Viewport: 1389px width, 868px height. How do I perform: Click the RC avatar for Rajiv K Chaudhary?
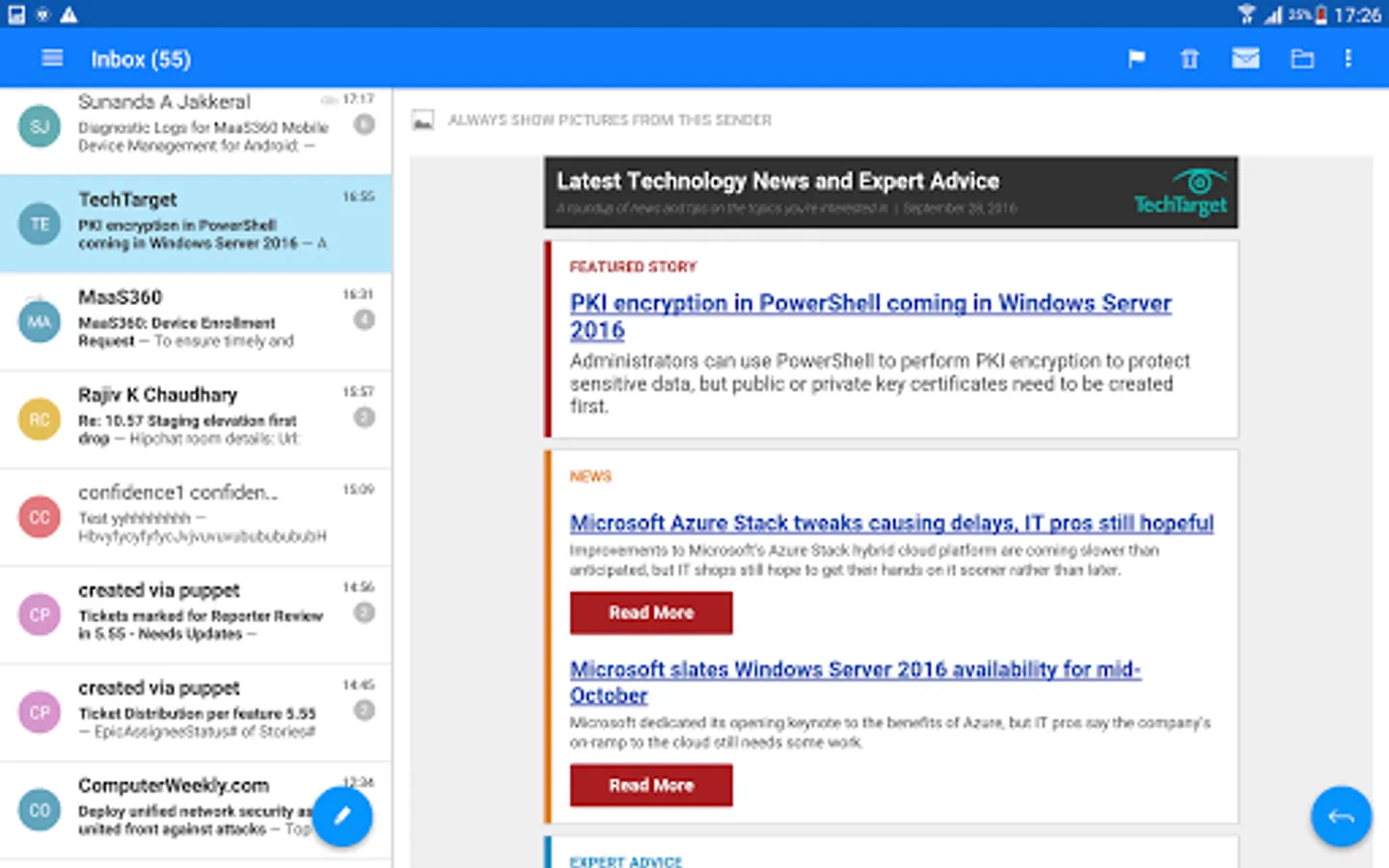point(40,420)
